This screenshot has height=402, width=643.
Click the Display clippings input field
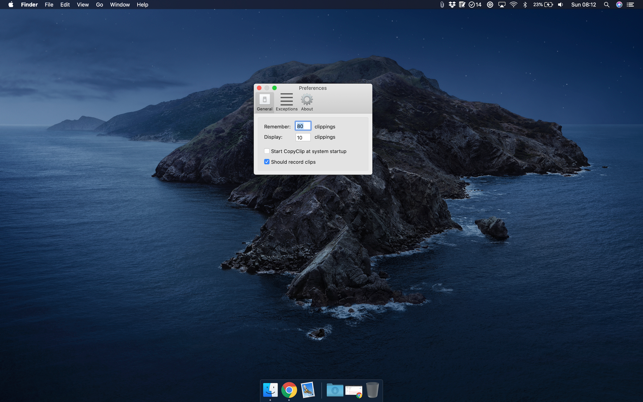click(x=302, y=137)
